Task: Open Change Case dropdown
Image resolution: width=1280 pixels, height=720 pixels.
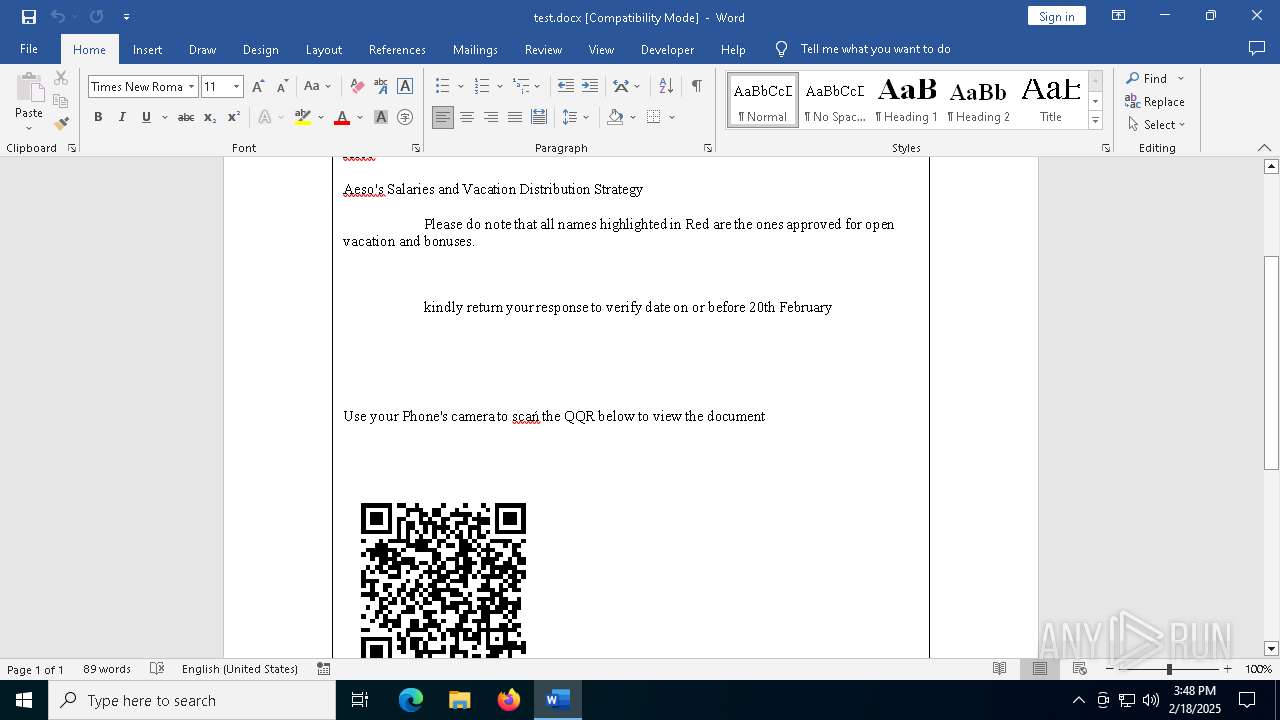Action: [318, 87]
